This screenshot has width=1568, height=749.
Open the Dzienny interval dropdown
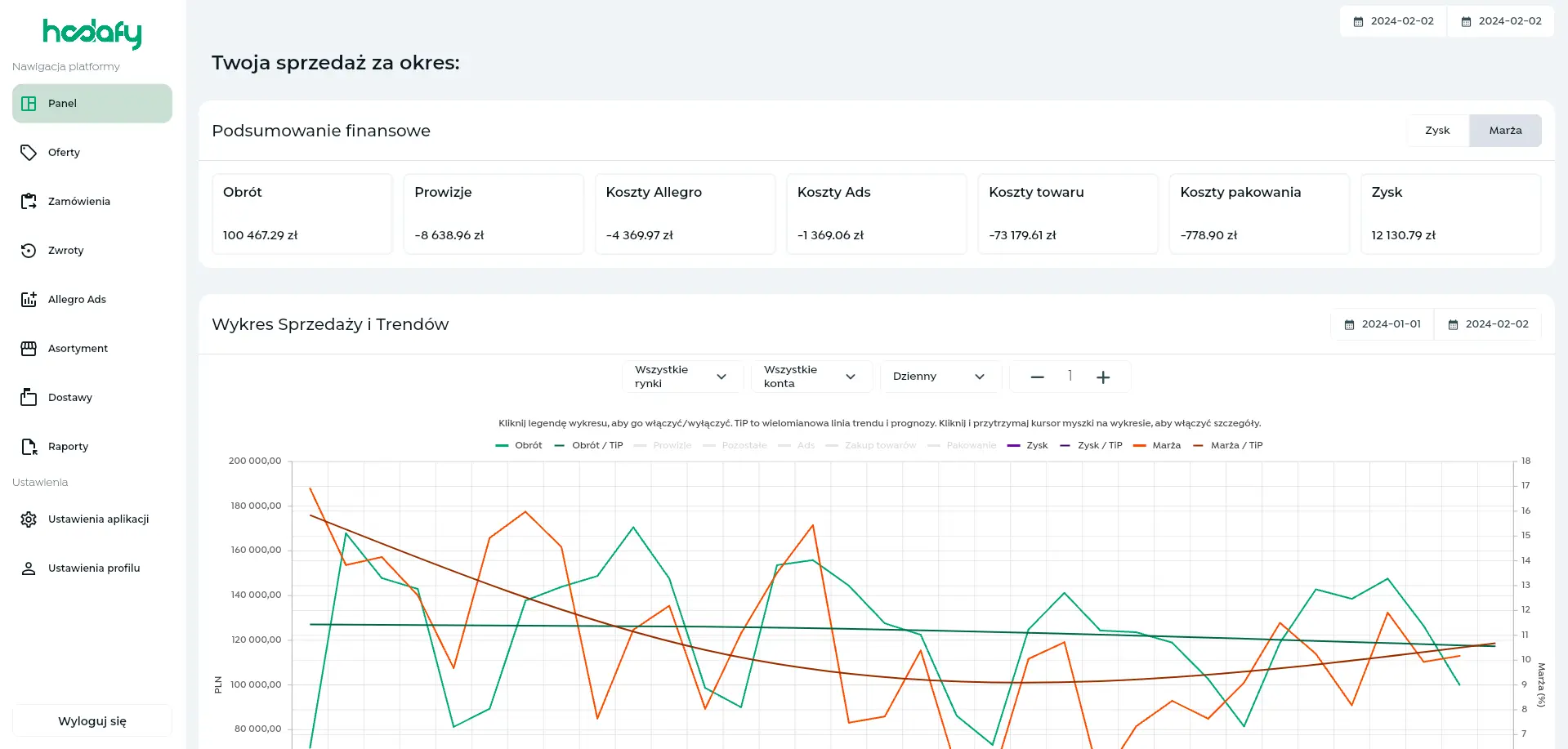tap(940, 377)
